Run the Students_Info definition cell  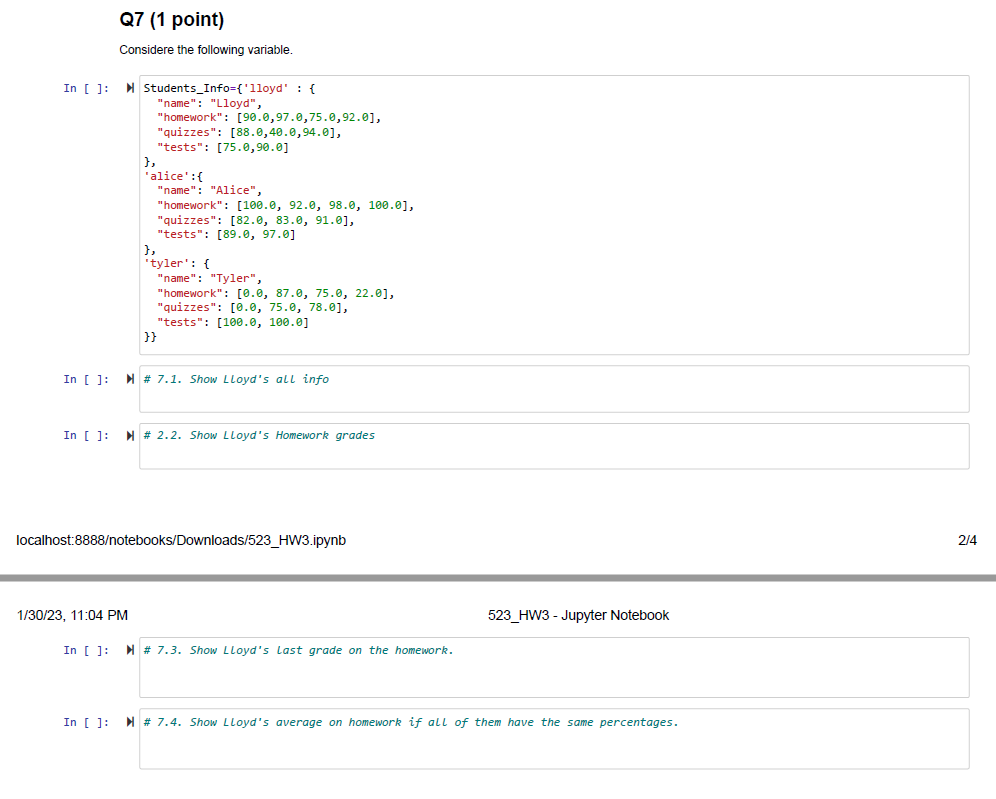[129, 87]
